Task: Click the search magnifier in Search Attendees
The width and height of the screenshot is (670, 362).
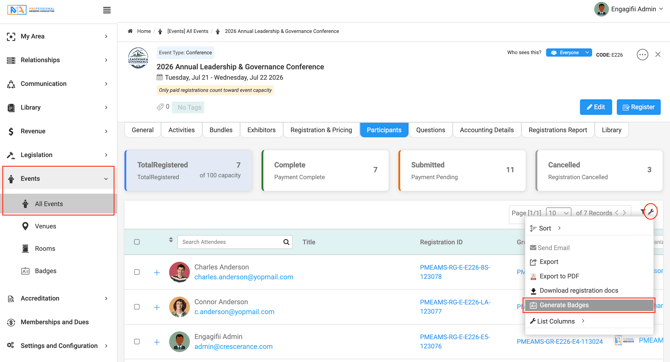Action: [286, 242]
